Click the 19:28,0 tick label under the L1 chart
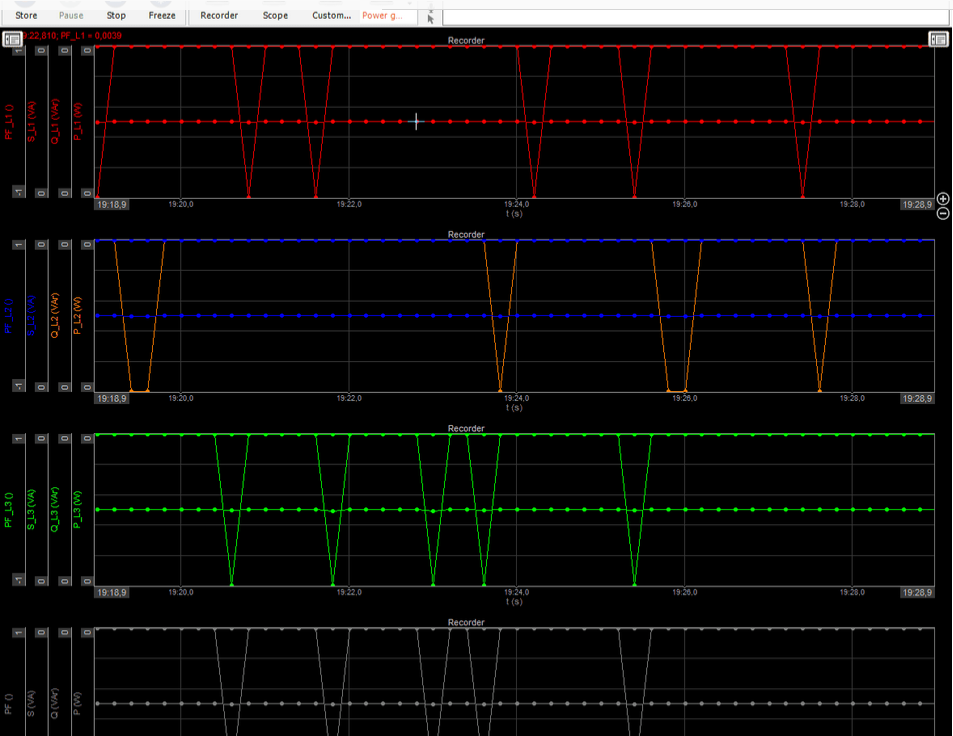The width and height of the screenshot is (953, 736). [x=852, y=204]
